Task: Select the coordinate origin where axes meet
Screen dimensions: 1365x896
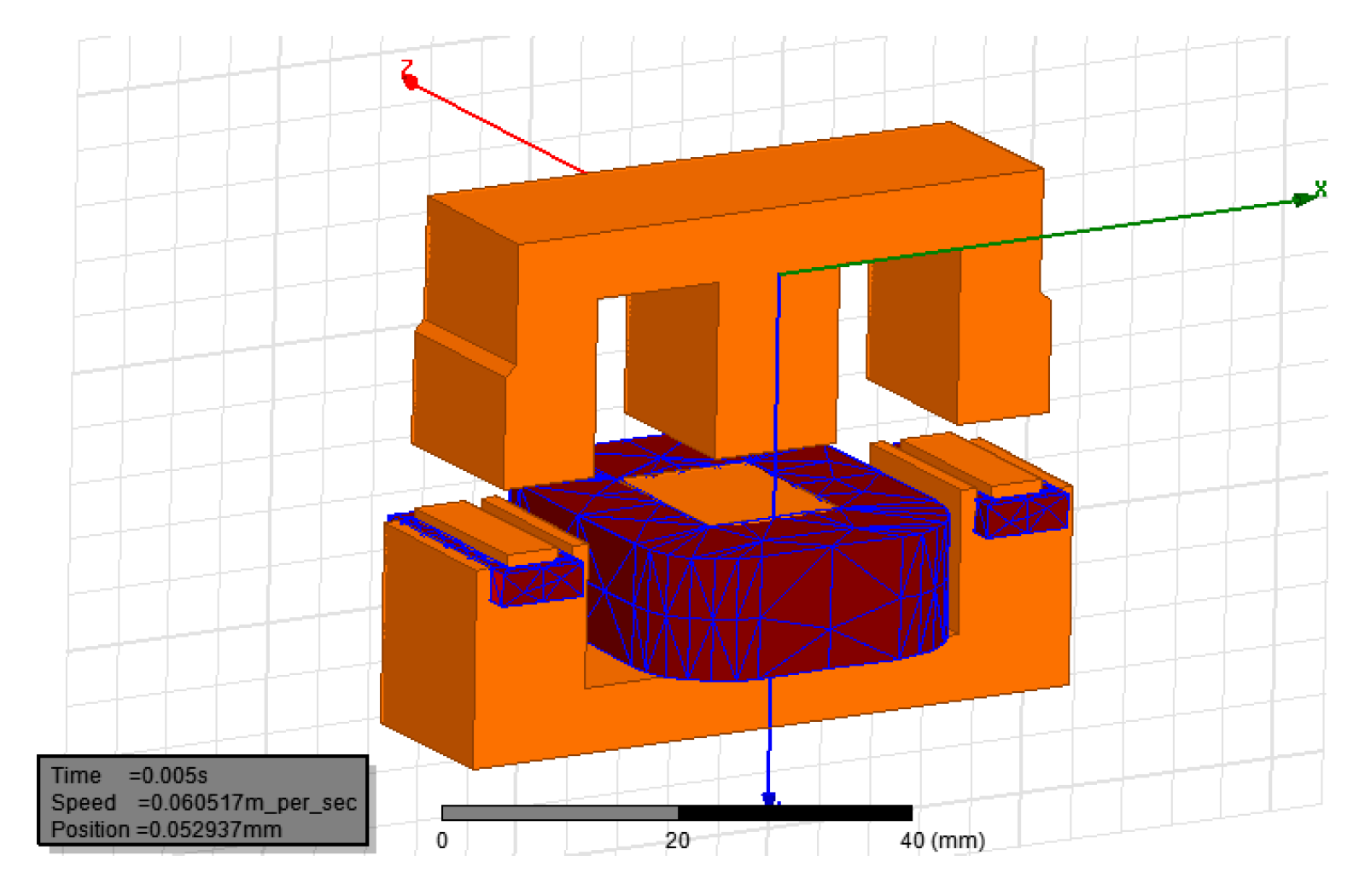Action: click(x=779, y=274)
